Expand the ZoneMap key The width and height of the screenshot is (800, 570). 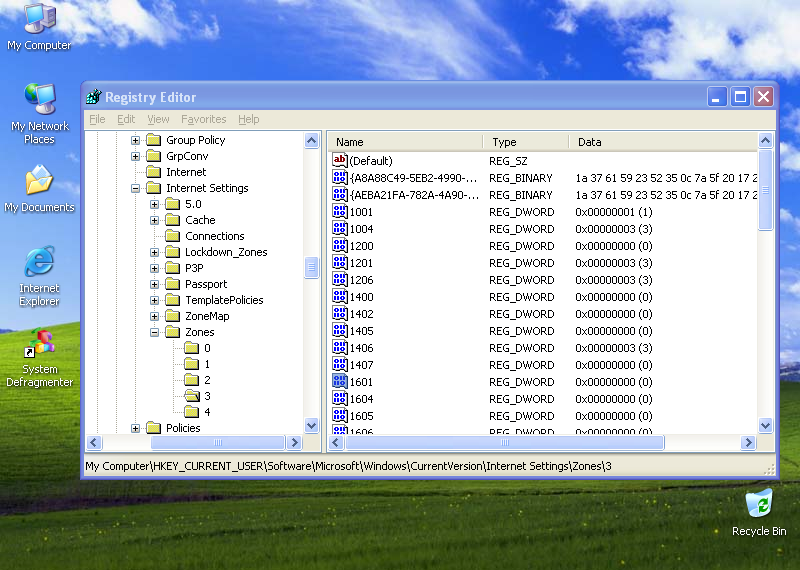[x=154, y=316]
